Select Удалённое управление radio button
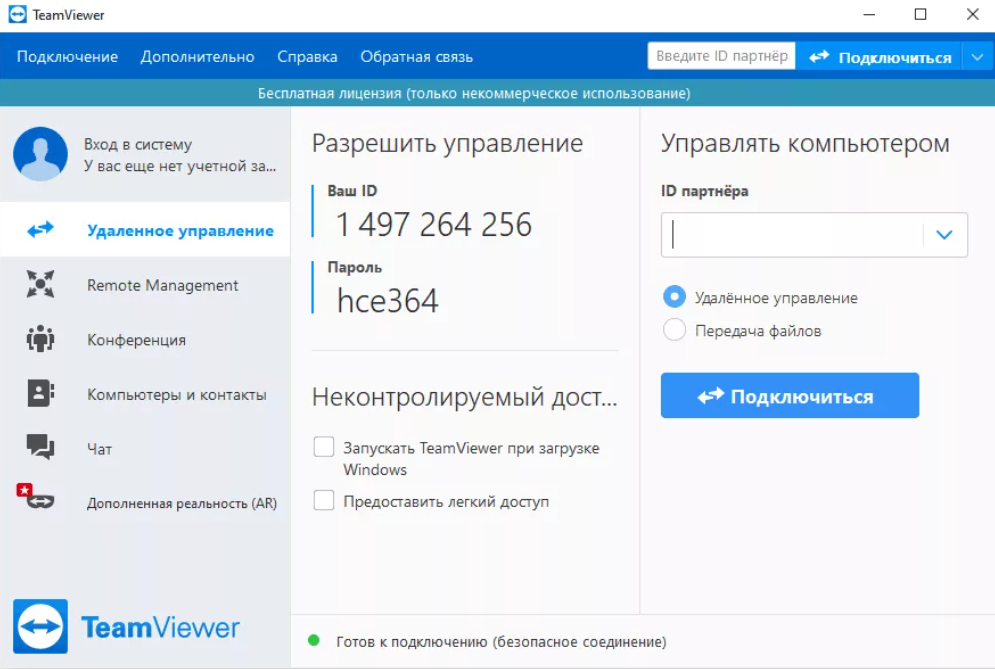The image size is (995, 669). click(x=674, y=296)
